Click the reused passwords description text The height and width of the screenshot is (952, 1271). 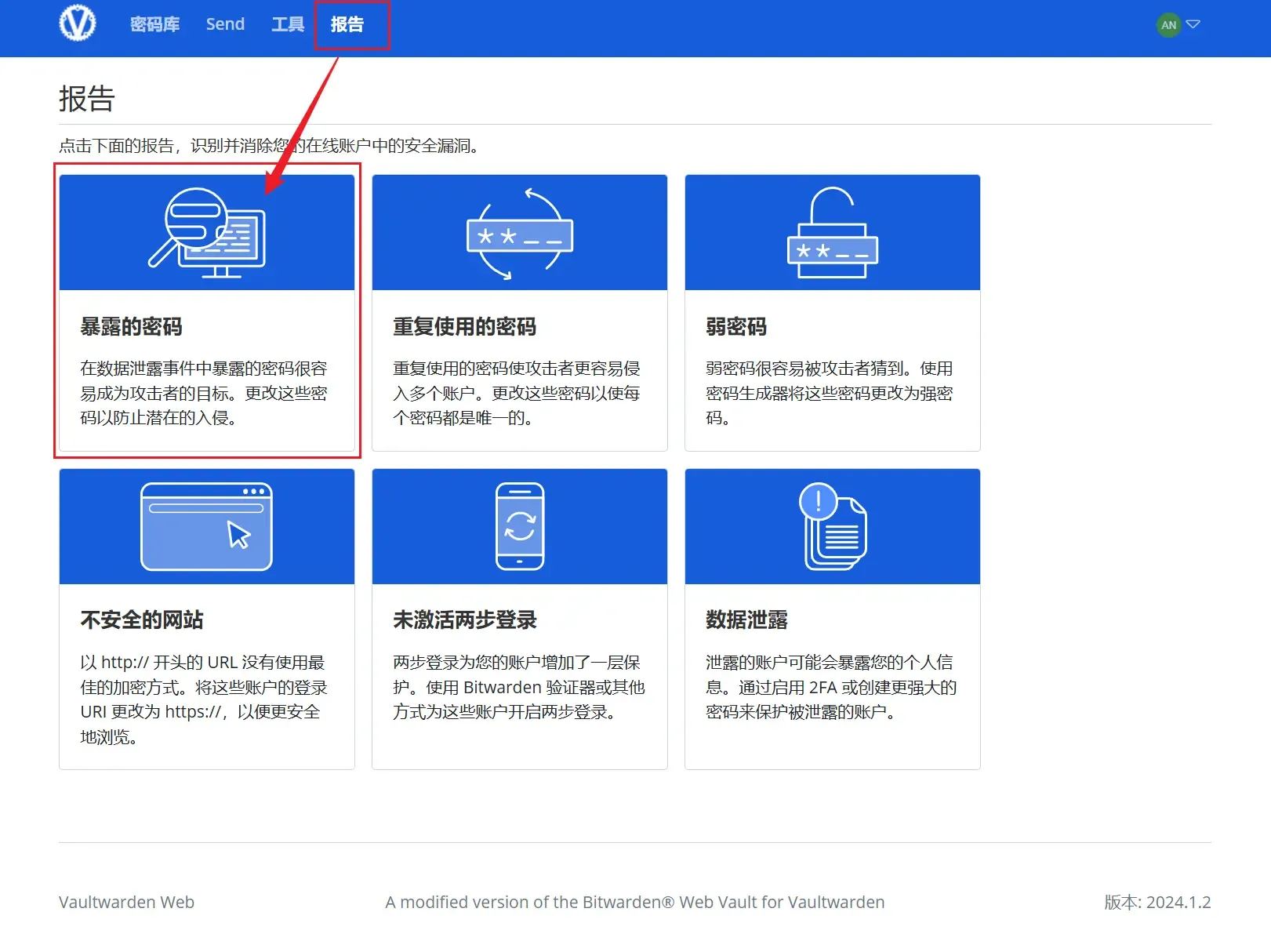point(517,393)
